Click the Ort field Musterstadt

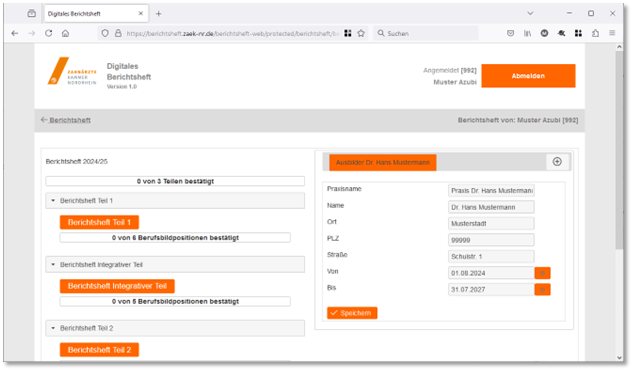pyautogui.click(x=491, y=224)
